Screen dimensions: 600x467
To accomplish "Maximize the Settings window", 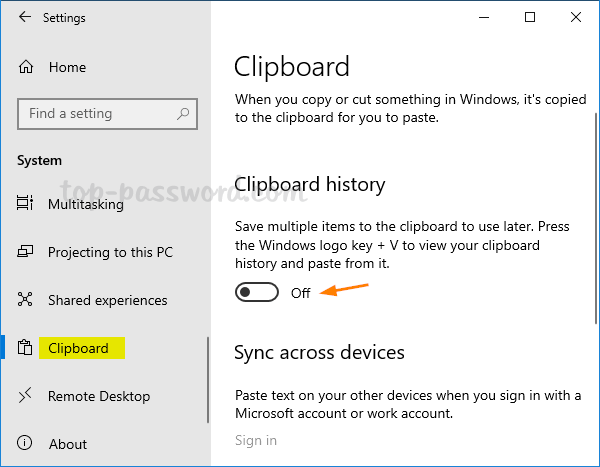I will [530, 17].
